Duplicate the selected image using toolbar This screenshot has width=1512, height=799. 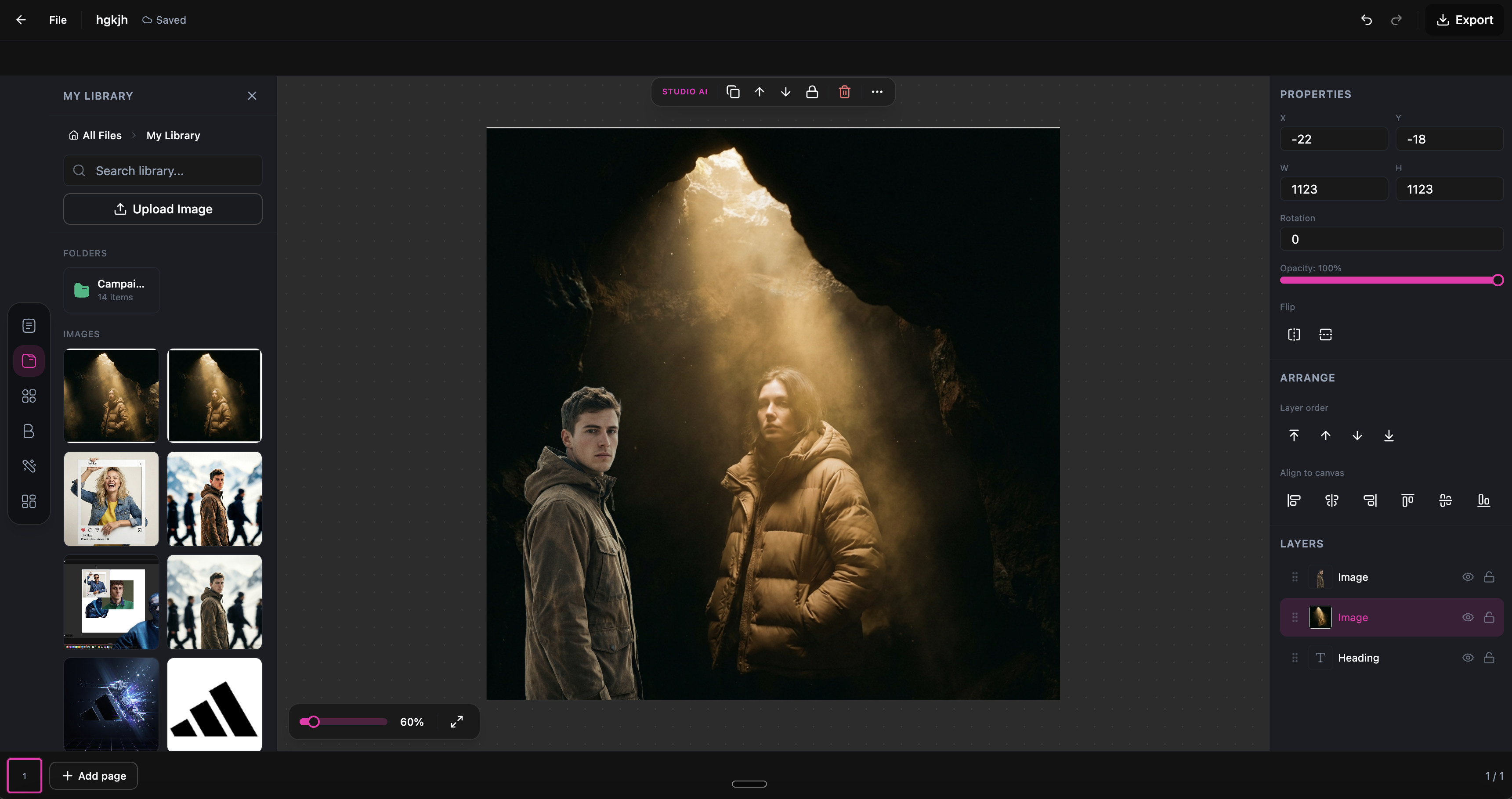(733, 91)
